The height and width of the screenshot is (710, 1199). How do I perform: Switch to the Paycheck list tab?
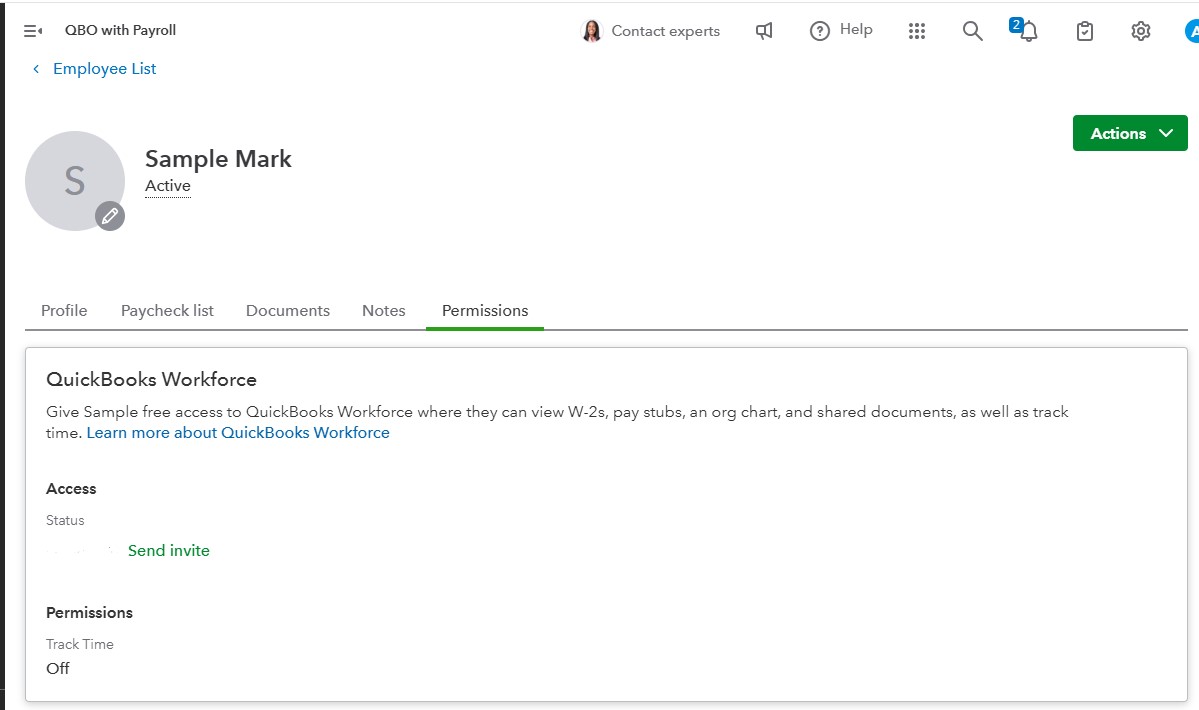pos(167,310)
